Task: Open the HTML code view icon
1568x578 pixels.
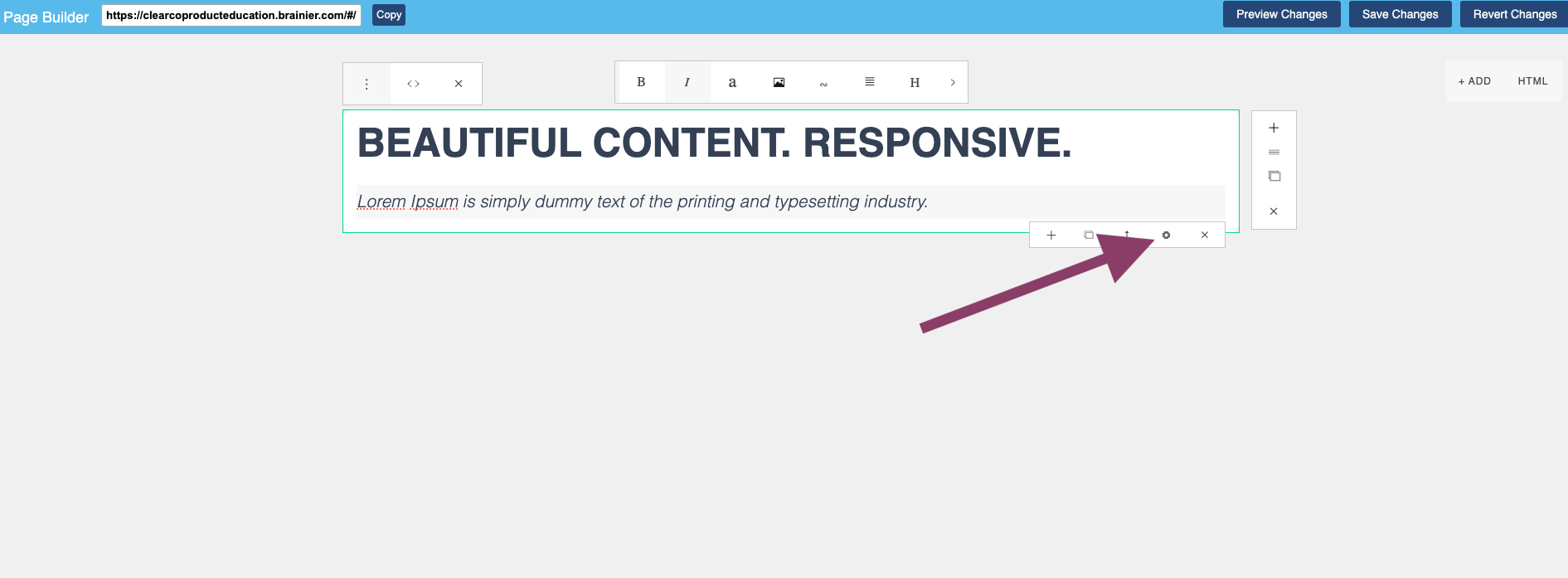Action: 413,84
